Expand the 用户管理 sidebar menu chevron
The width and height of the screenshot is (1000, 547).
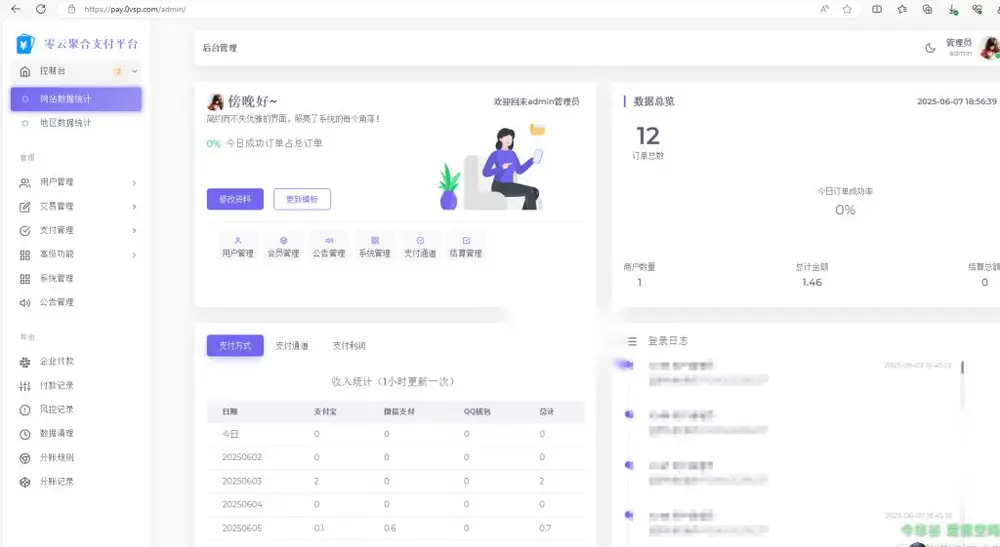(134, 183)
